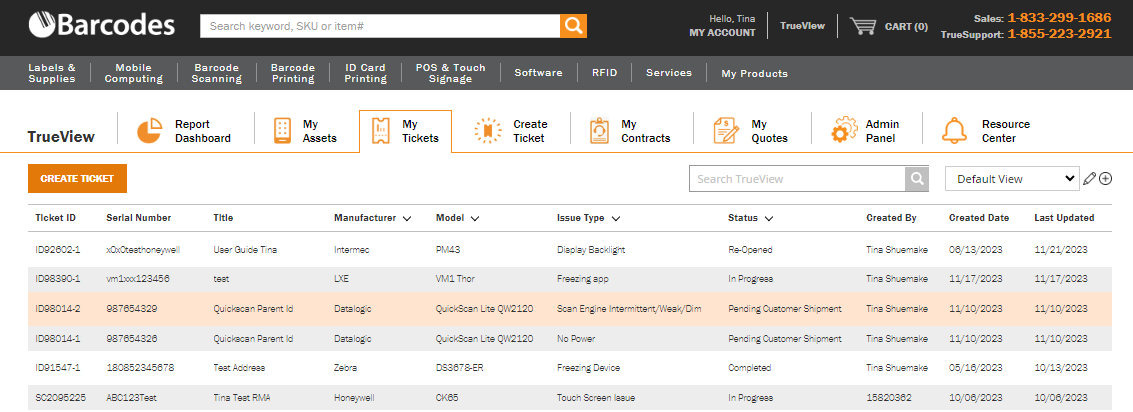Call Sales number 1-833-299-1686

pyautogui.click(x=1059, y=17)
